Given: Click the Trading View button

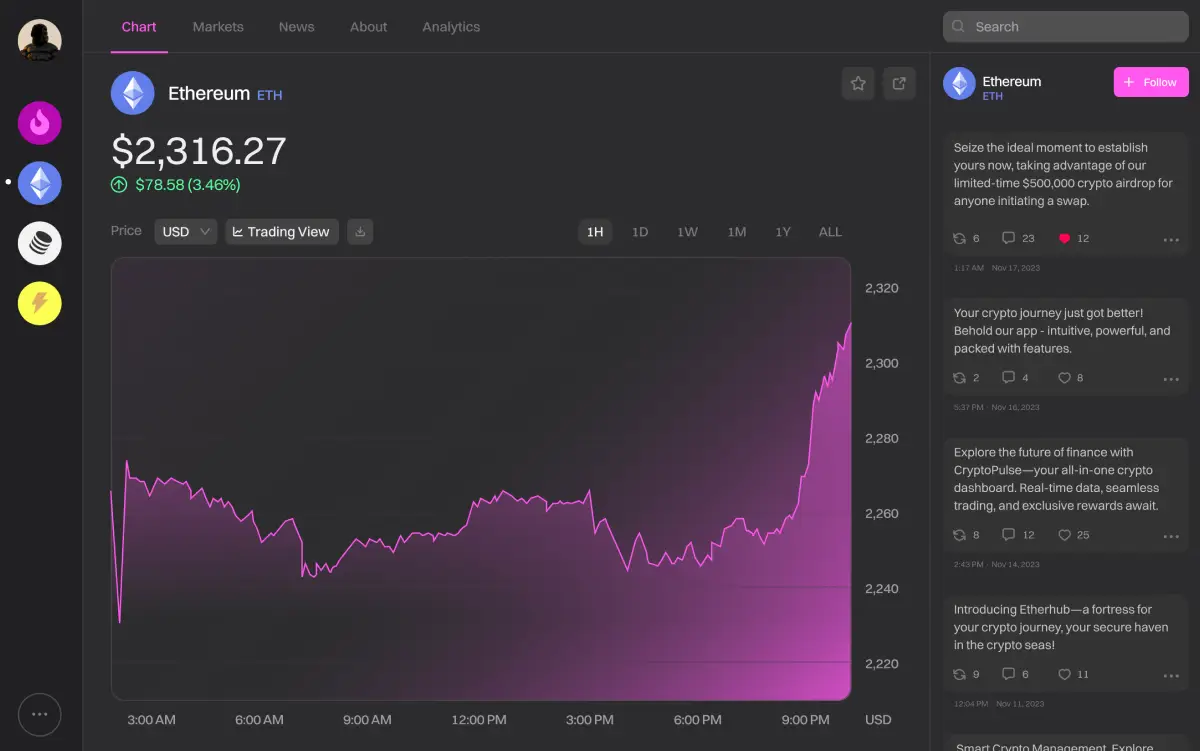Looking at the screenshot, I should (282, 232).
